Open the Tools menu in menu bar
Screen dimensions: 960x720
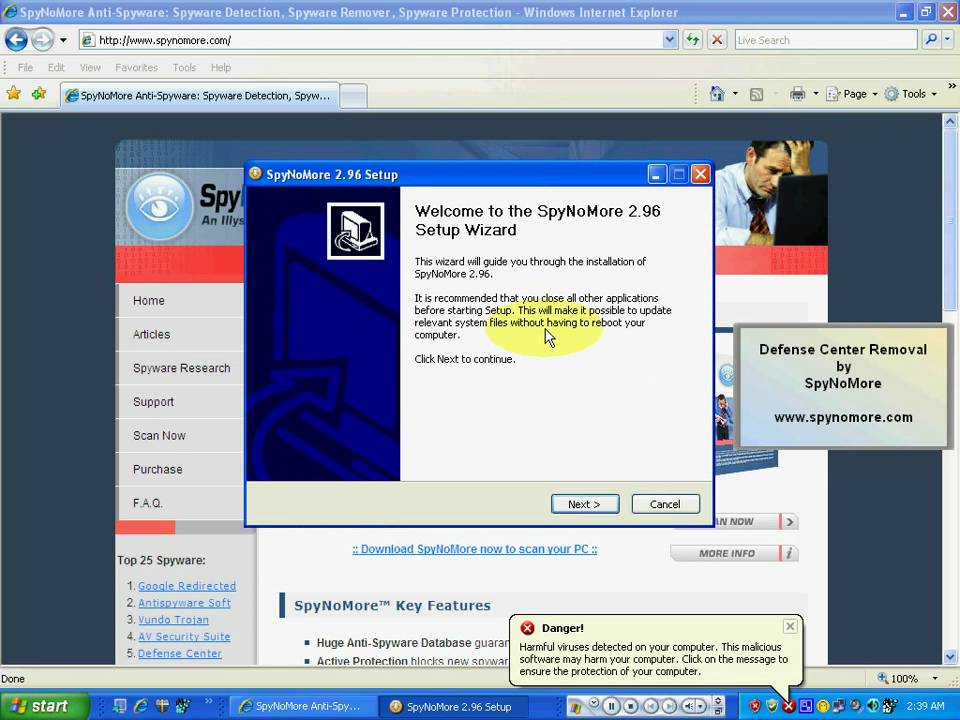184,67
